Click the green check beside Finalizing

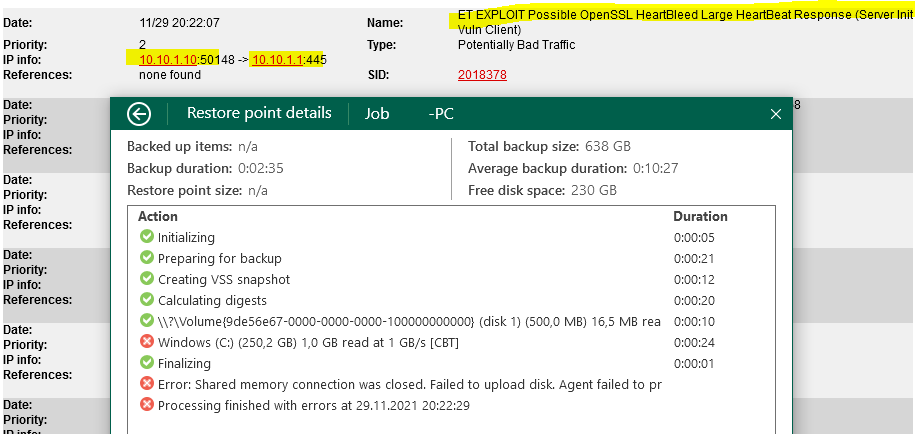click(147, 363)
